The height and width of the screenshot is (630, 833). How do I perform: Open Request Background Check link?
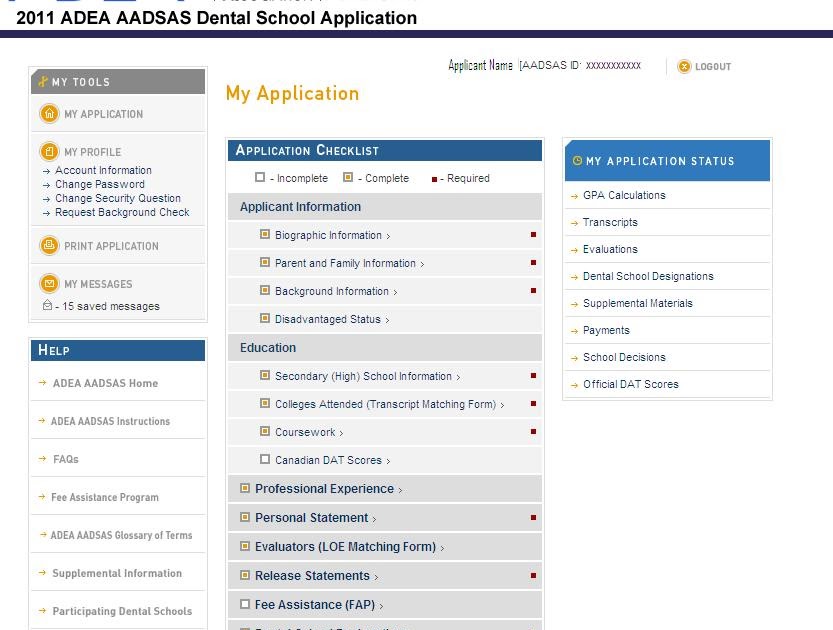point(122,212)
